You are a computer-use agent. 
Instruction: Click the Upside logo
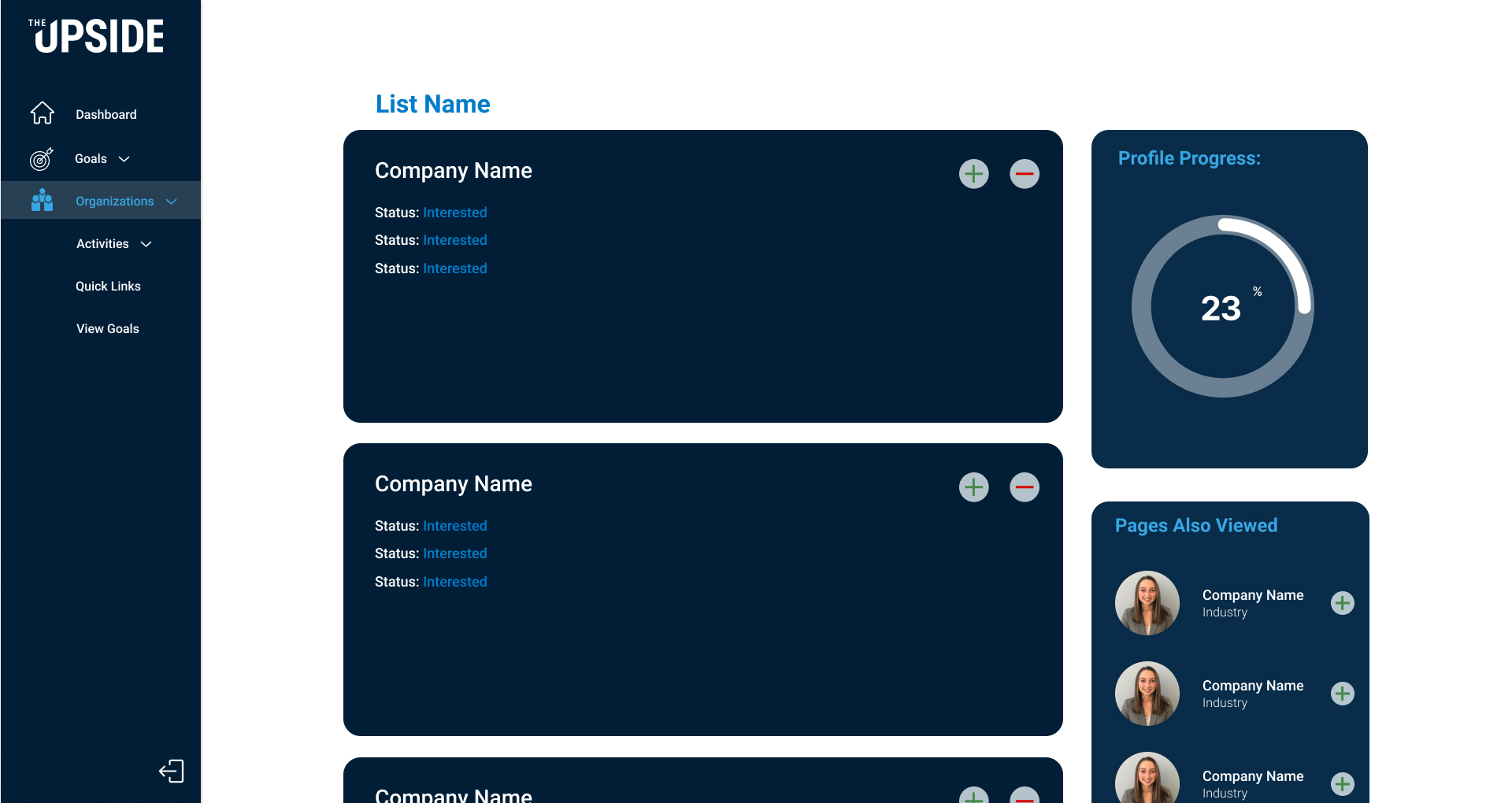pyautogui.click(x=96, y=36)
